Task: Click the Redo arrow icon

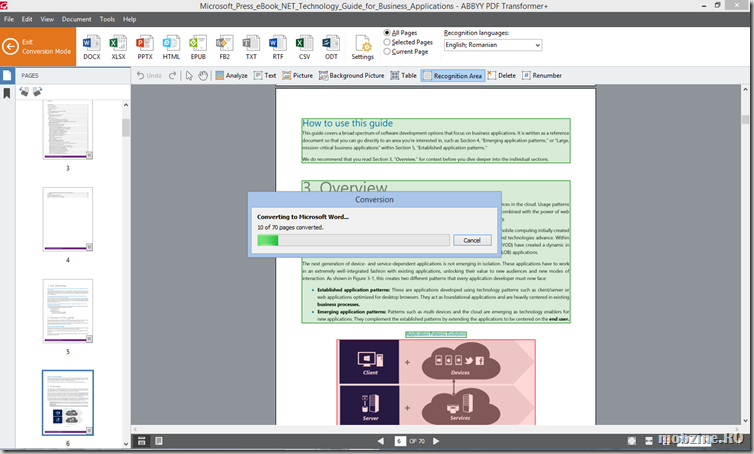Action: [172, 76]
